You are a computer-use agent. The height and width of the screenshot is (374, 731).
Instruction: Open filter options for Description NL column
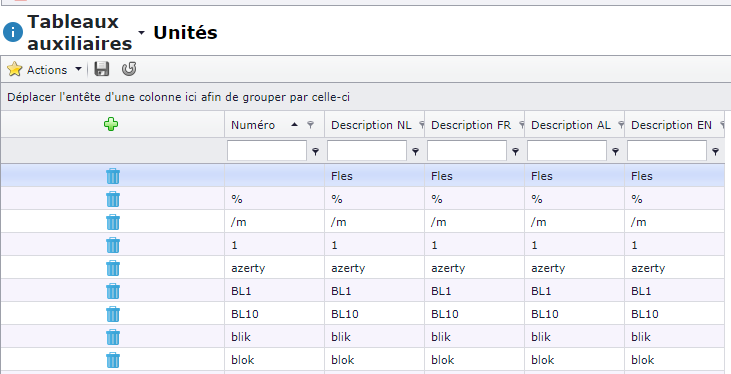pyautogui.click(x=415, y=151)
